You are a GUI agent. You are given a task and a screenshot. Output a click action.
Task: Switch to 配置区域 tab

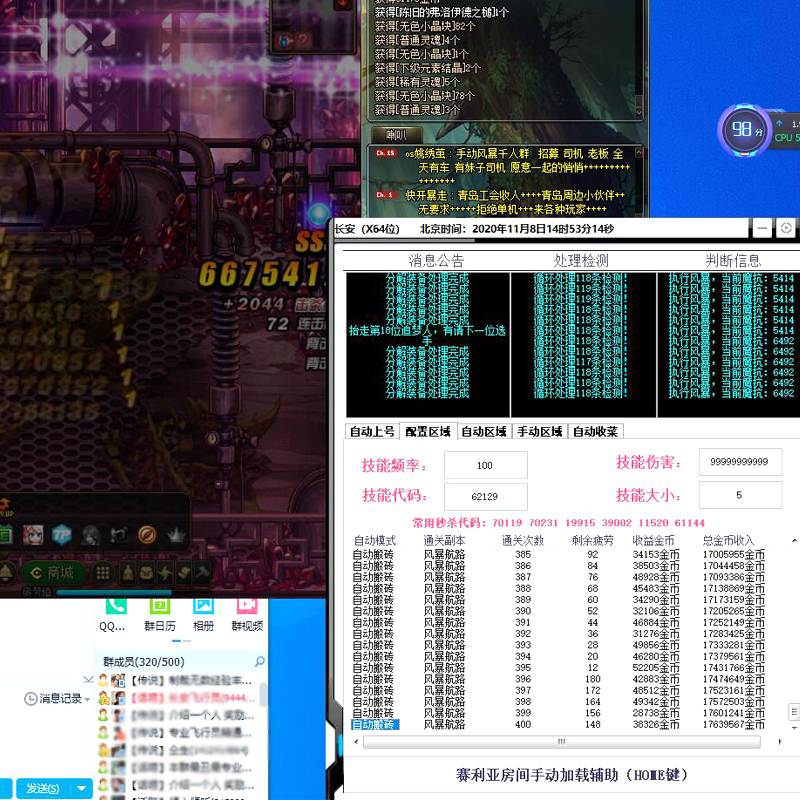(428, 432)
